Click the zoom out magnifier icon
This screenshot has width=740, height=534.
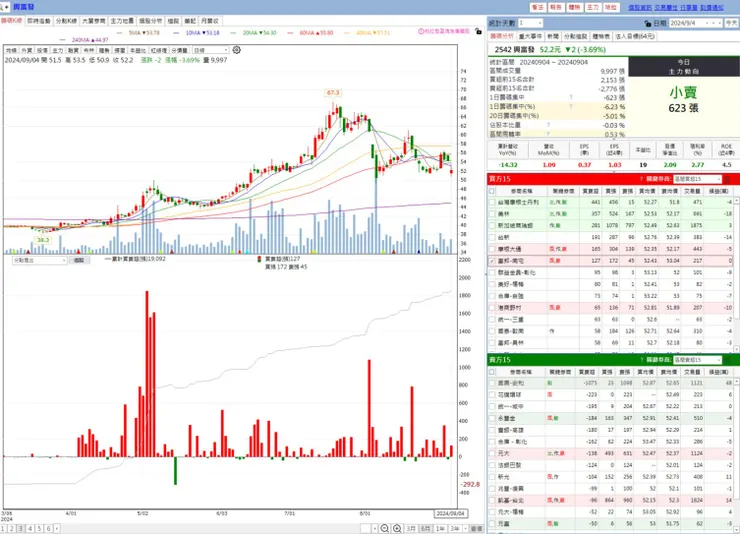[385, 529]
